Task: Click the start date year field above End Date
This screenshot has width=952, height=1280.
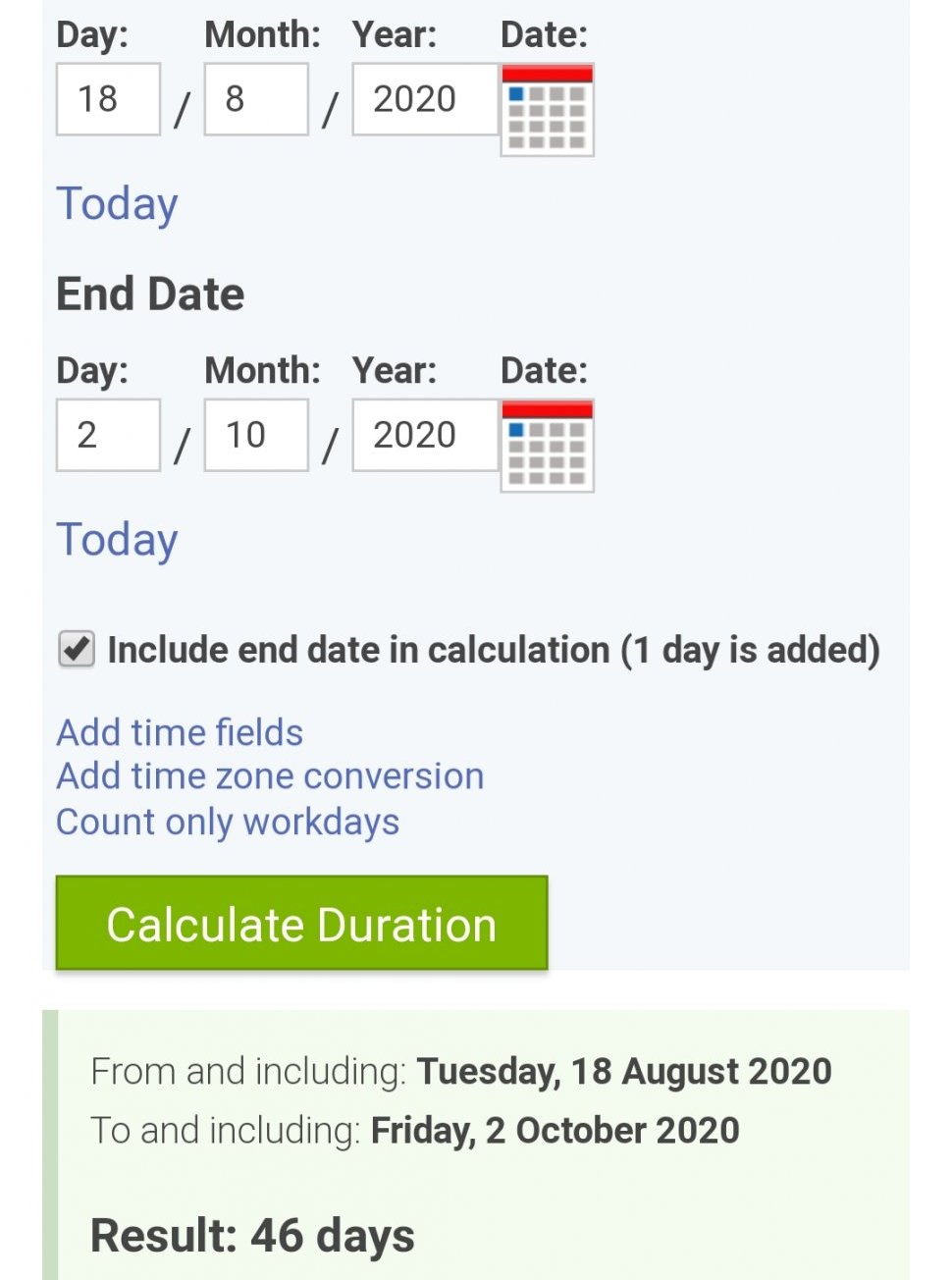Action: (425, 99)
